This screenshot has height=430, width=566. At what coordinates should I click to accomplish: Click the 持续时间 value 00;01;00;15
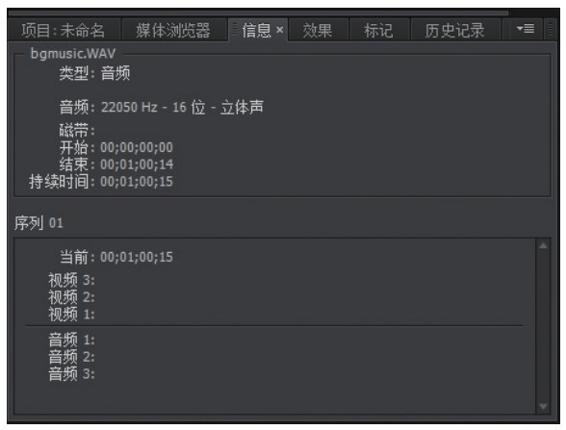tap(136, 182)
